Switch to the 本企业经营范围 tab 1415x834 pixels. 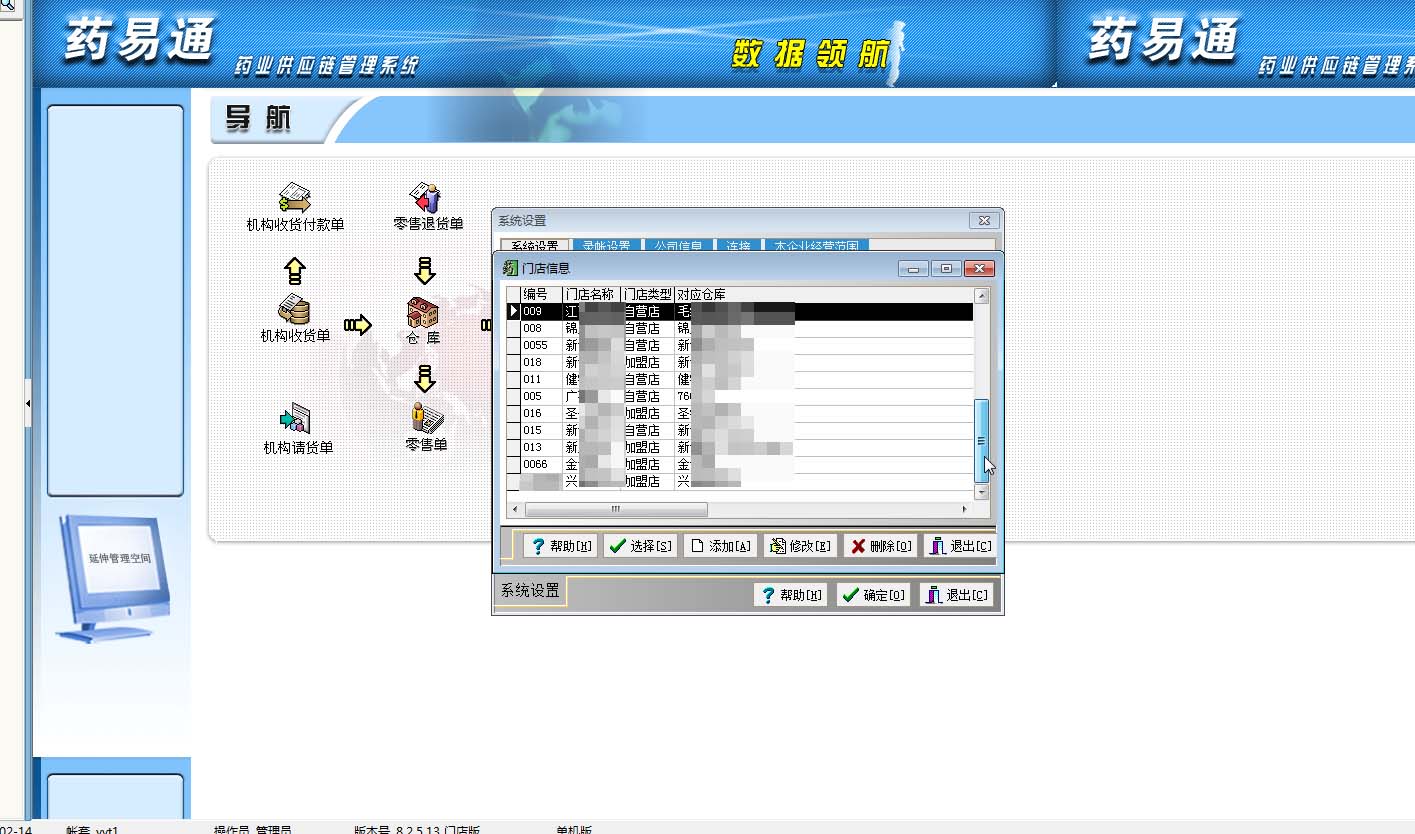tap(816, 245)
